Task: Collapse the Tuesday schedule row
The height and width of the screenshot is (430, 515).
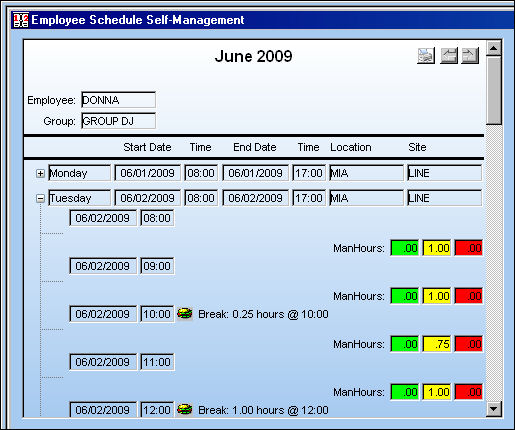Action: [40, 199]
